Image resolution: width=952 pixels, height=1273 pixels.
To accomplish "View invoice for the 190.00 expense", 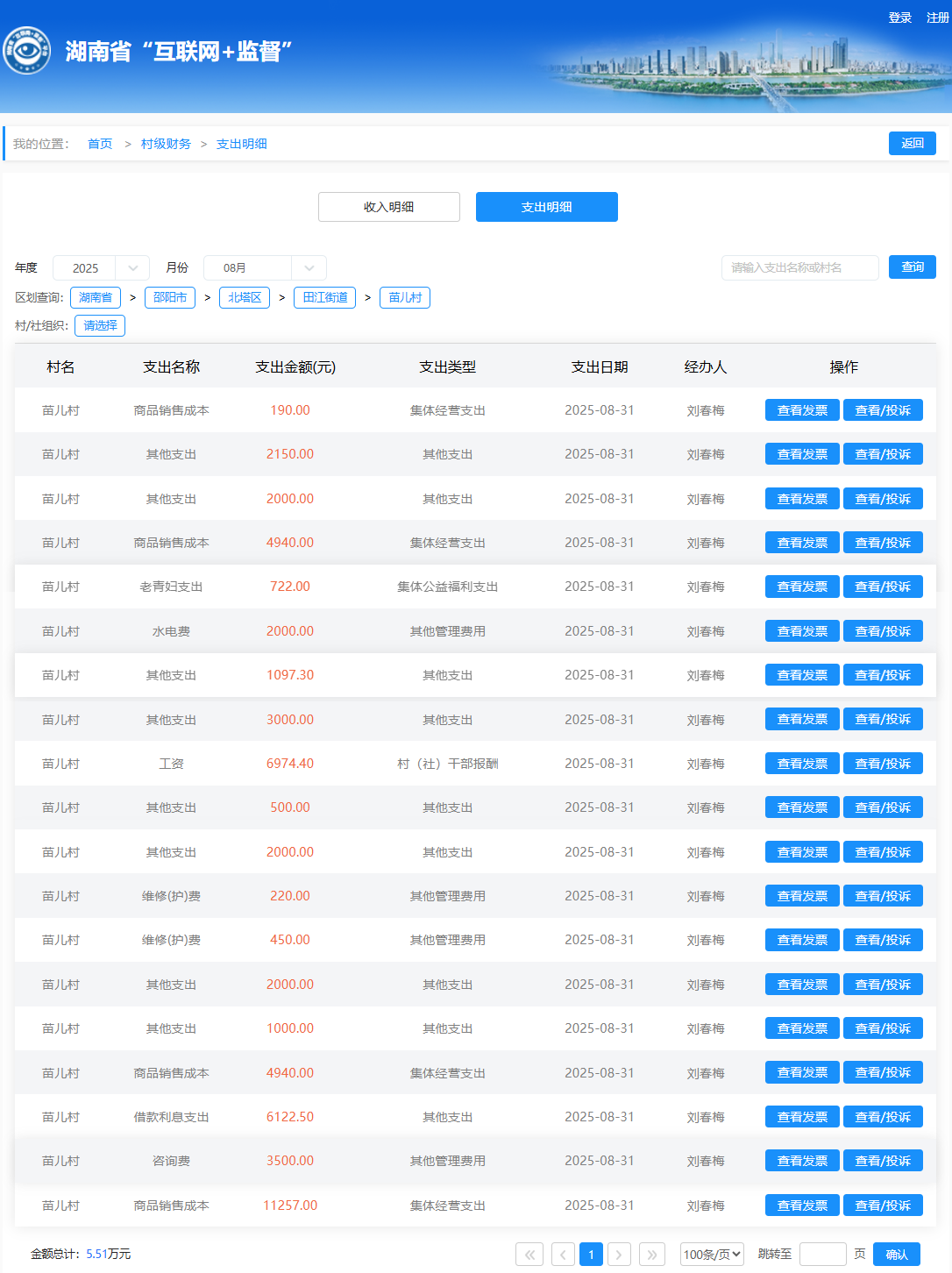I will click(802, 410).
